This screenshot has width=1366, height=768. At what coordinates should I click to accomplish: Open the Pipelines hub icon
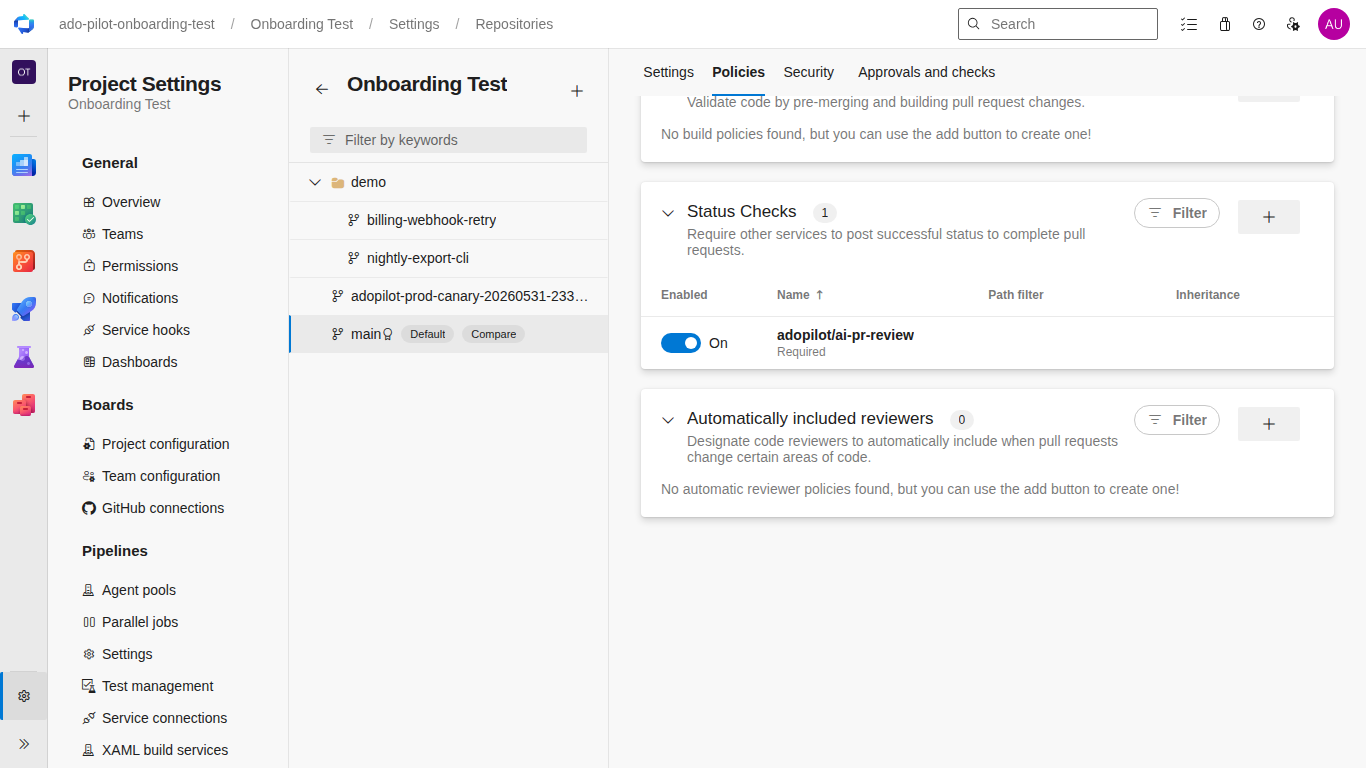[x=24, y=309]
